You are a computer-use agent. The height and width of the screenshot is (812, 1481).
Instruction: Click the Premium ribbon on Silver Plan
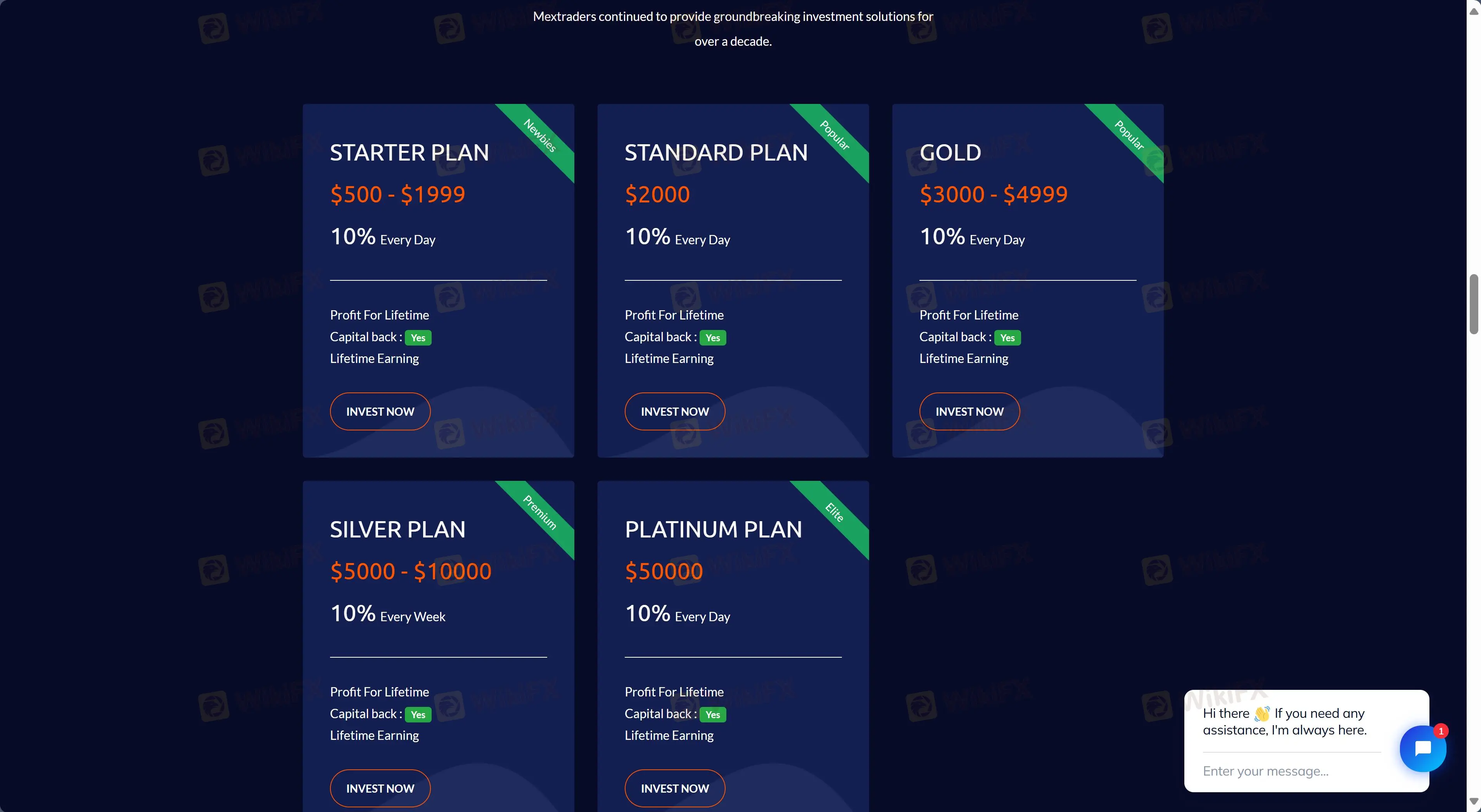[x=540, y=512]
